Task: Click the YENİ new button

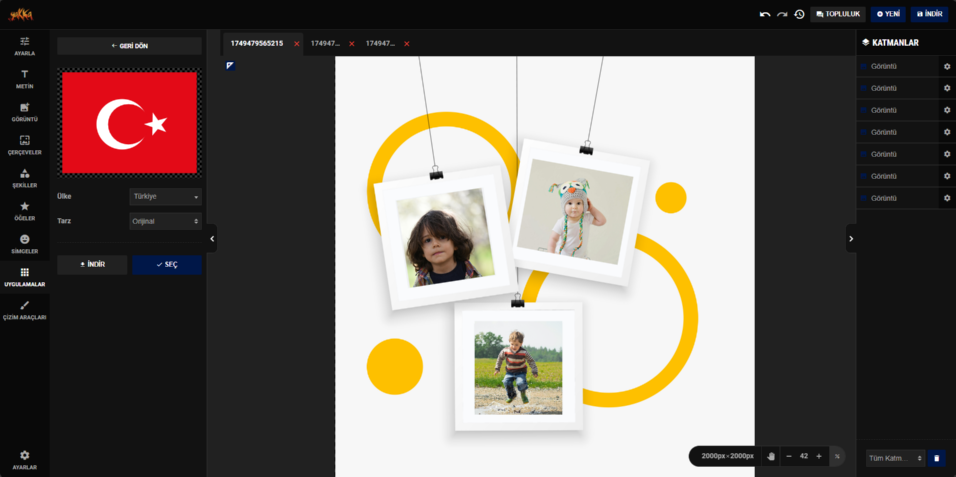Action: coord(888,14)
